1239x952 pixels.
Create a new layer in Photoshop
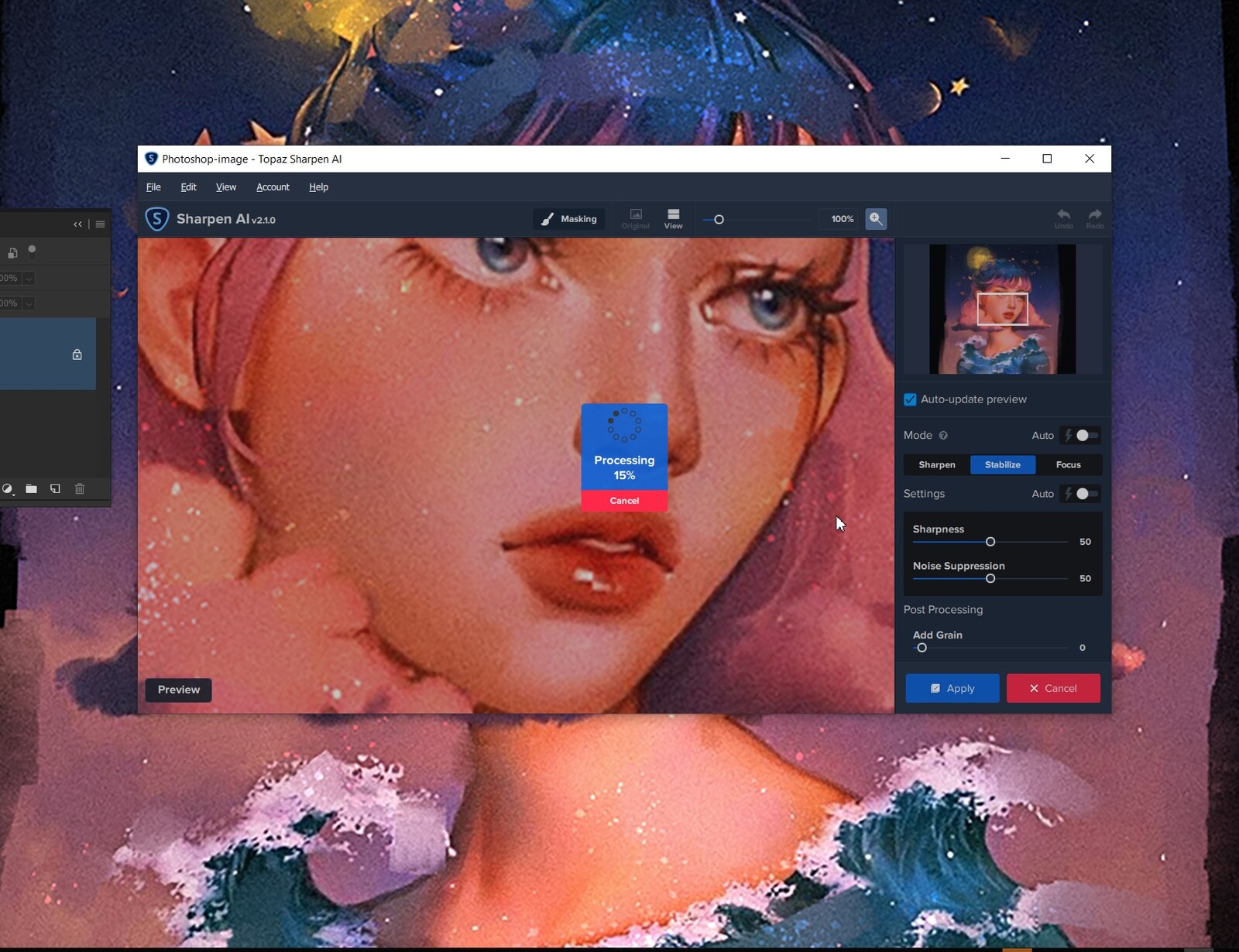[55, 489]
